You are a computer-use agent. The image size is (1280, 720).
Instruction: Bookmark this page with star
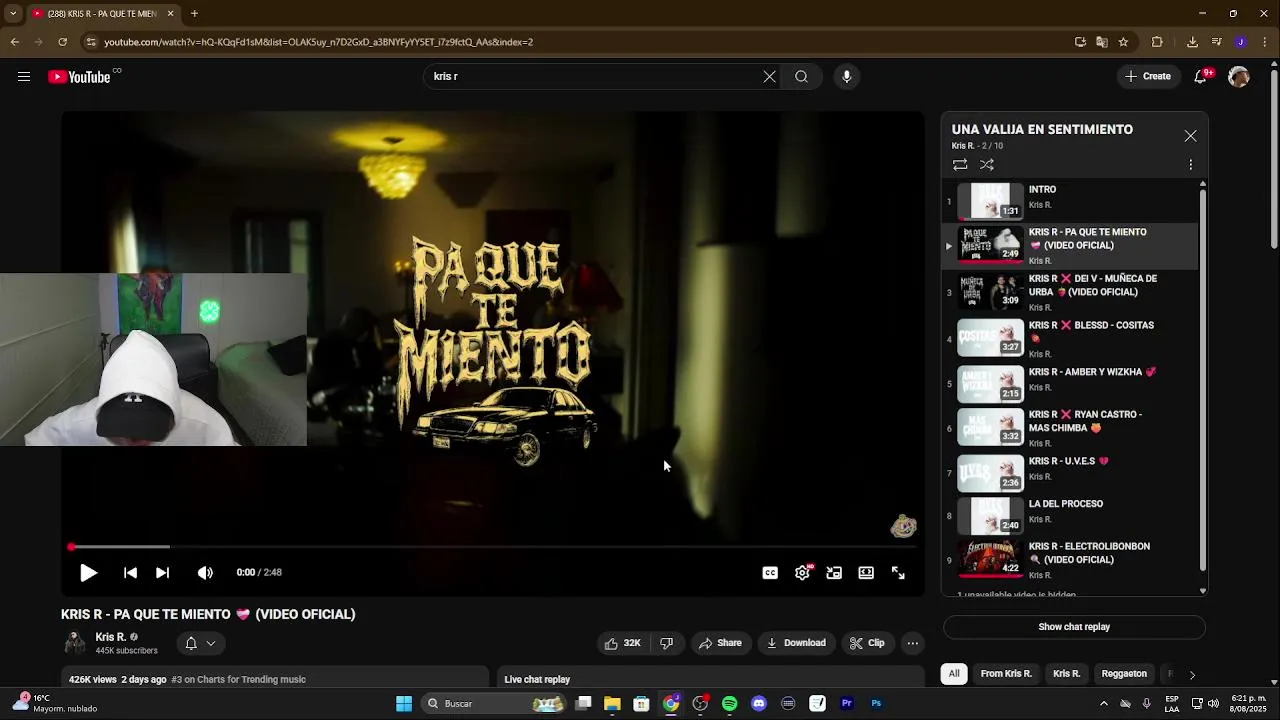click(x=1123, y=42)
